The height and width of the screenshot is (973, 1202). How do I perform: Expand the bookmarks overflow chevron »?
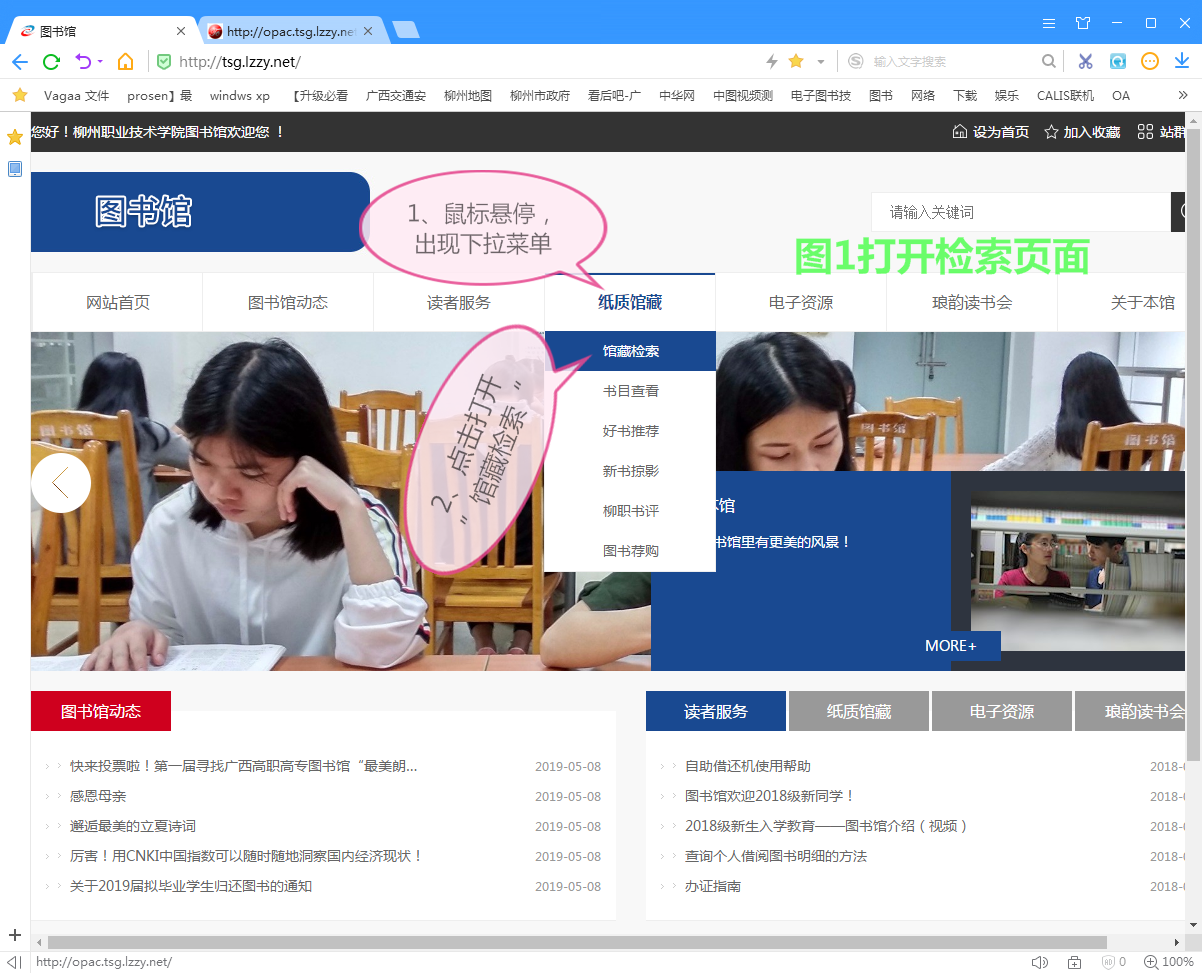coord(1182,95)
